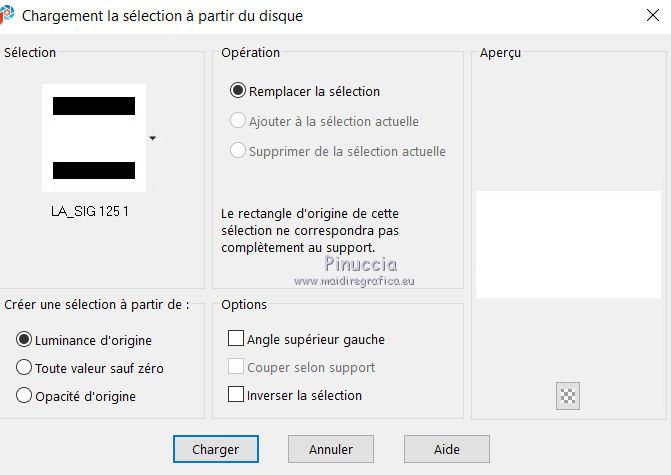Viewport: 671px width, 475px height.
Task: Click the www.maidiregrafica.eu watermark text
Action: click(x=354, y=281)
